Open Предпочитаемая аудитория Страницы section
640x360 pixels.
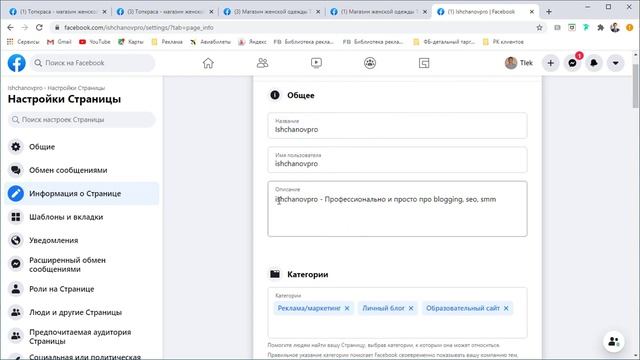coord(82,336)
